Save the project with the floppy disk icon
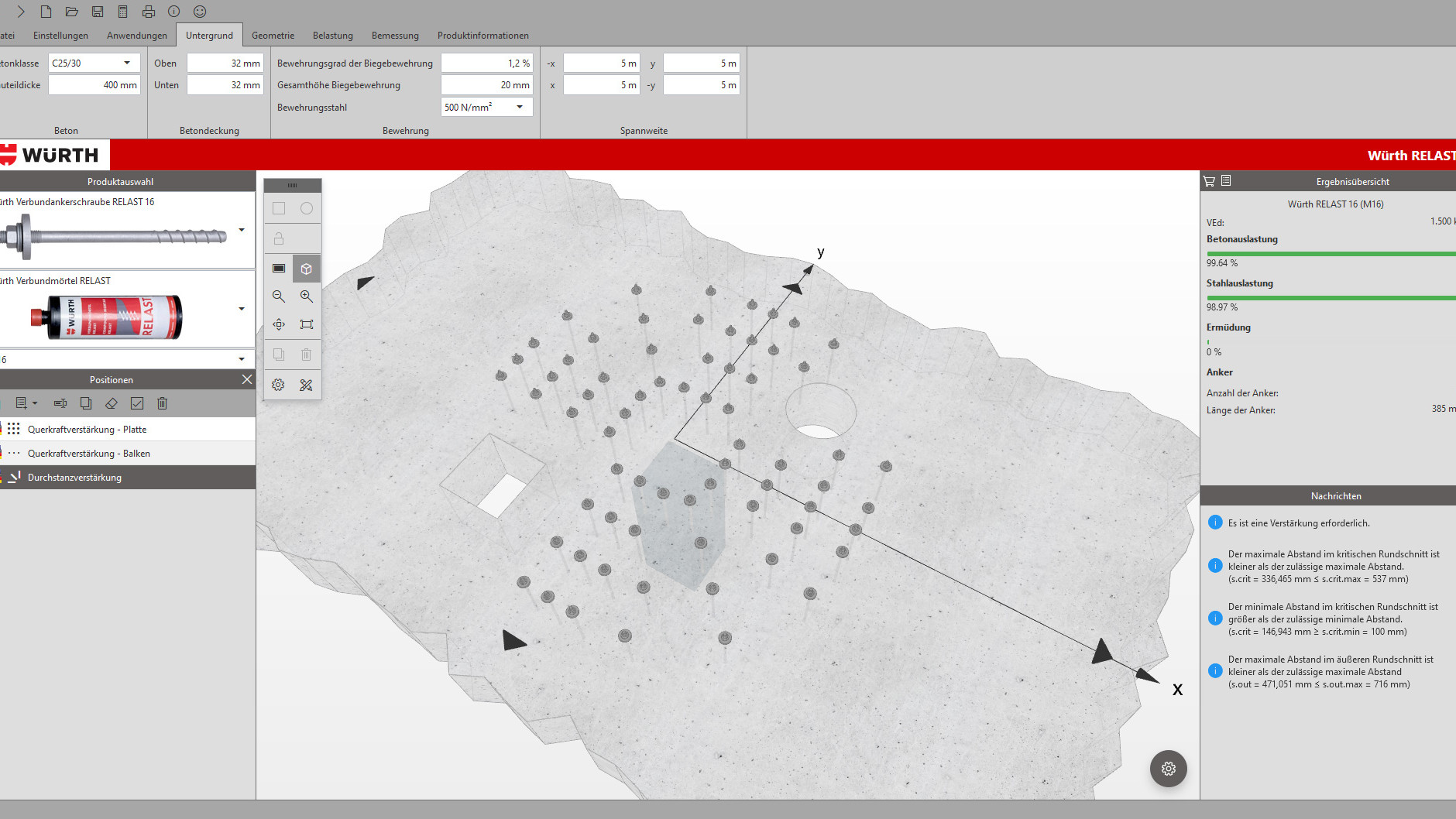The image size is (1456, 819). 98,12
